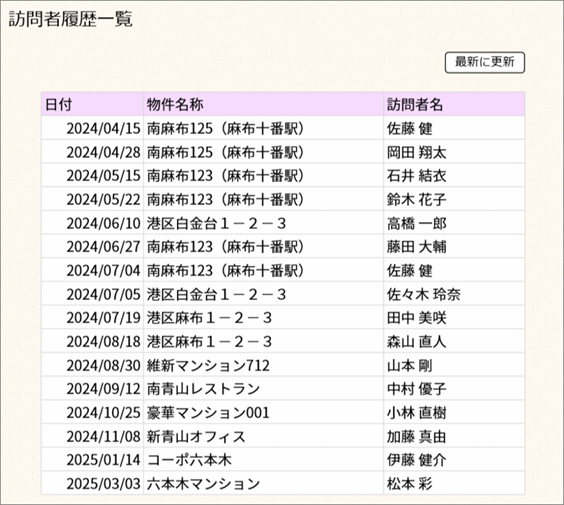Click visitor name 佐々木 玲奈
The image size is (564, 505).
[424, 295]
